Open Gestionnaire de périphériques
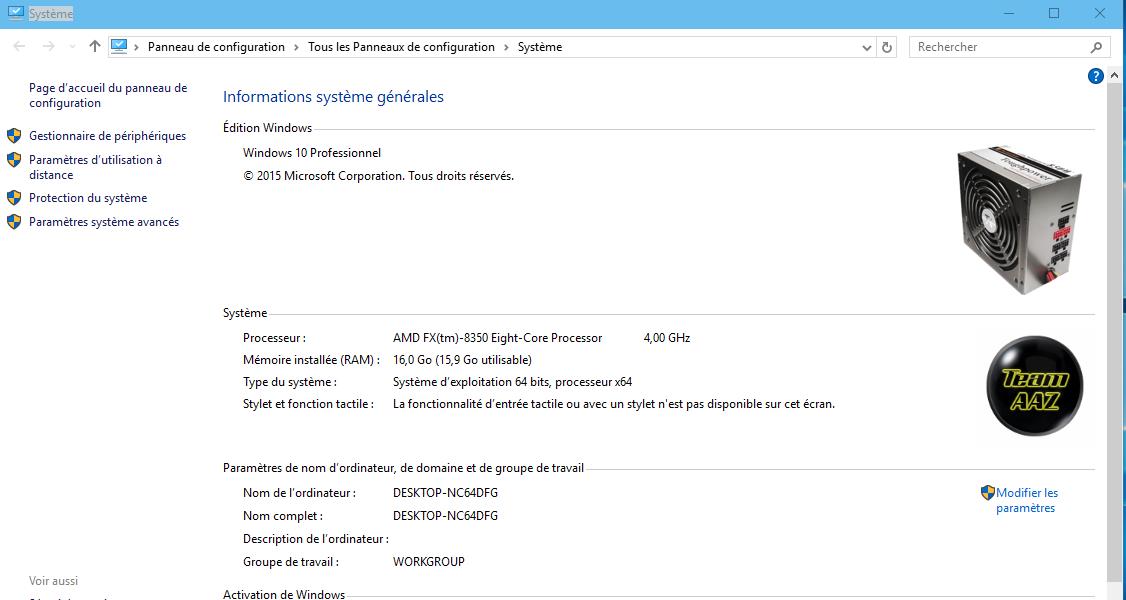 (x=107, y=136)
